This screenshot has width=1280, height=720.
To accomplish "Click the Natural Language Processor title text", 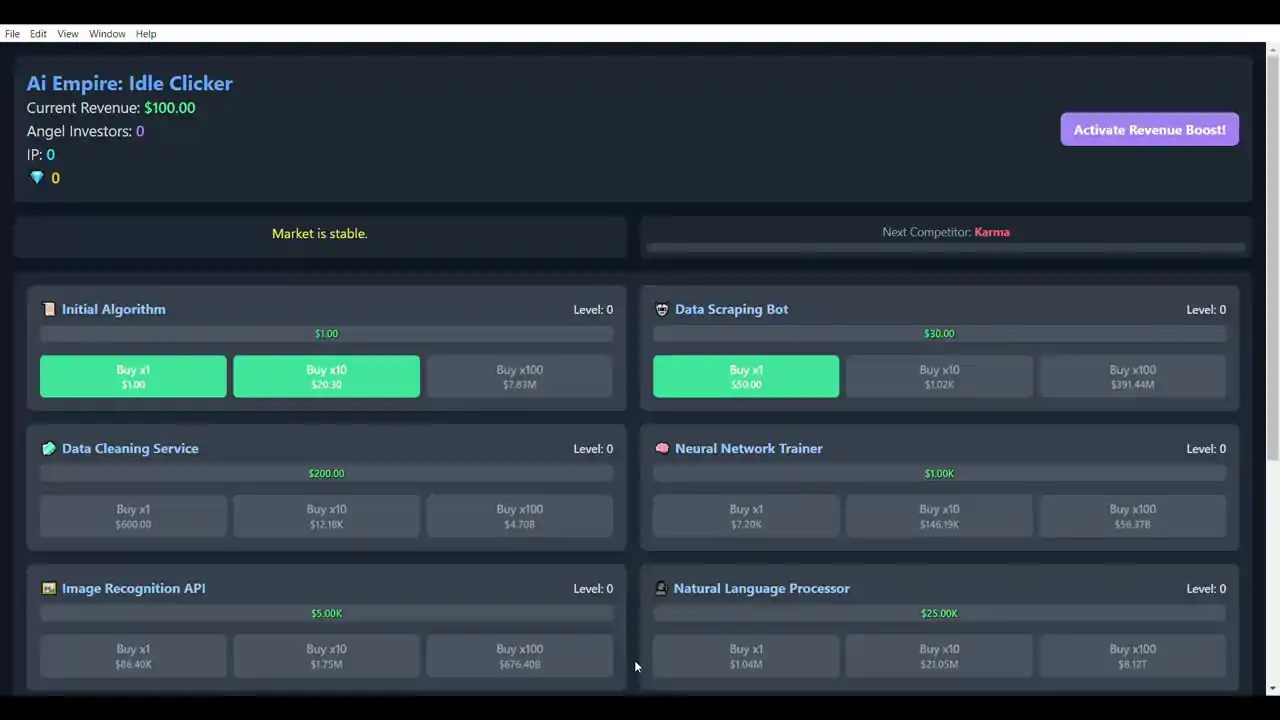I will pos(762,588).
